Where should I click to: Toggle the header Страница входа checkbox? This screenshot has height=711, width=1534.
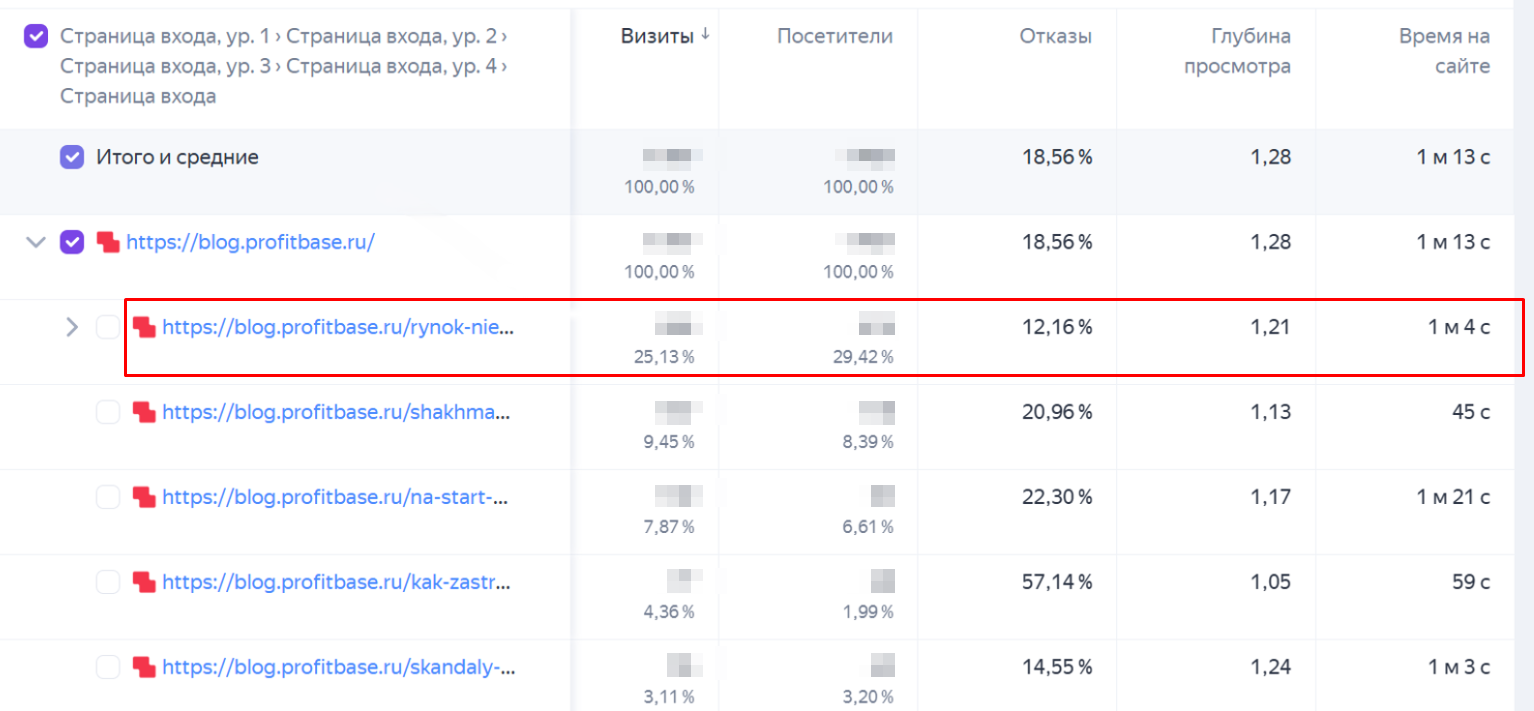pyautogui.click(x=35, y=37)
